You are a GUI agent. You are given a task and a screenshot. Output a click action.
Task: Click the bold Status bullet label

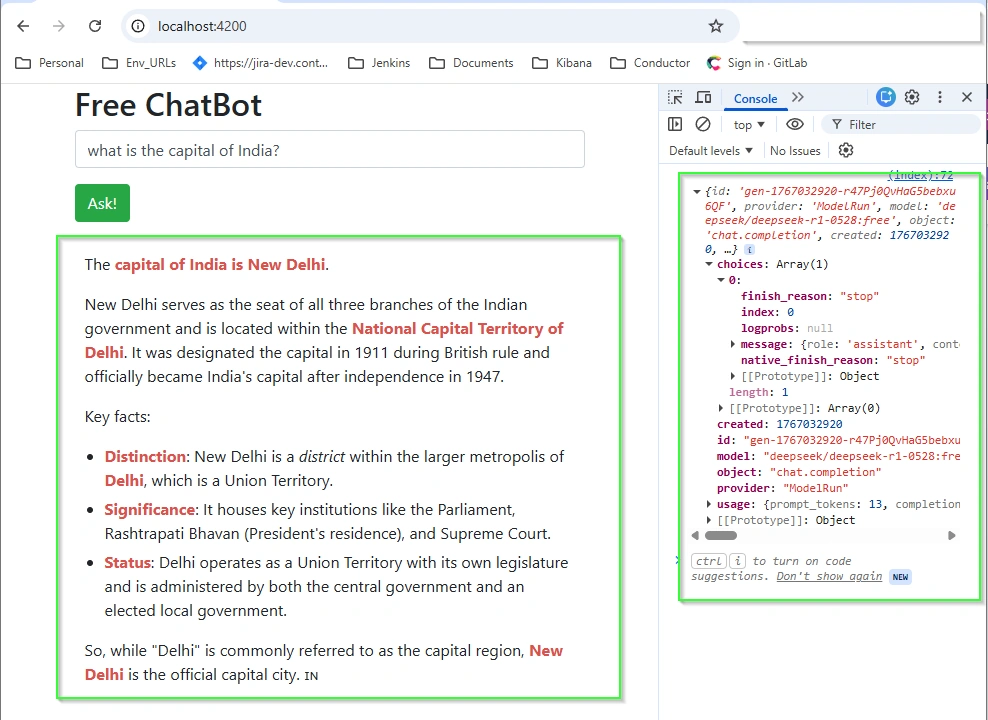coord(127,562)
